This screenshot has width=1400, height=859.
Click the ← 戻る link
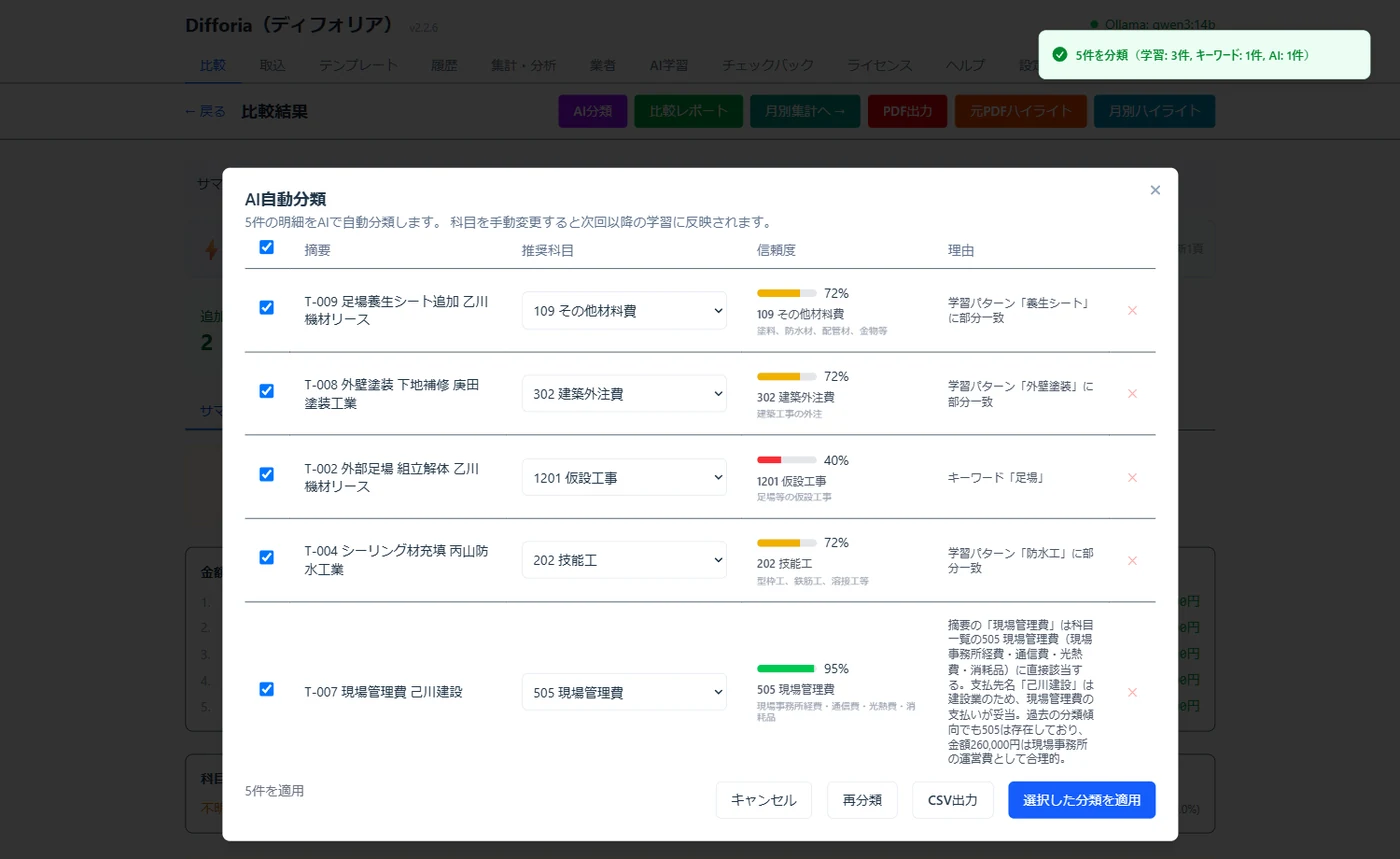click(205, 112)
